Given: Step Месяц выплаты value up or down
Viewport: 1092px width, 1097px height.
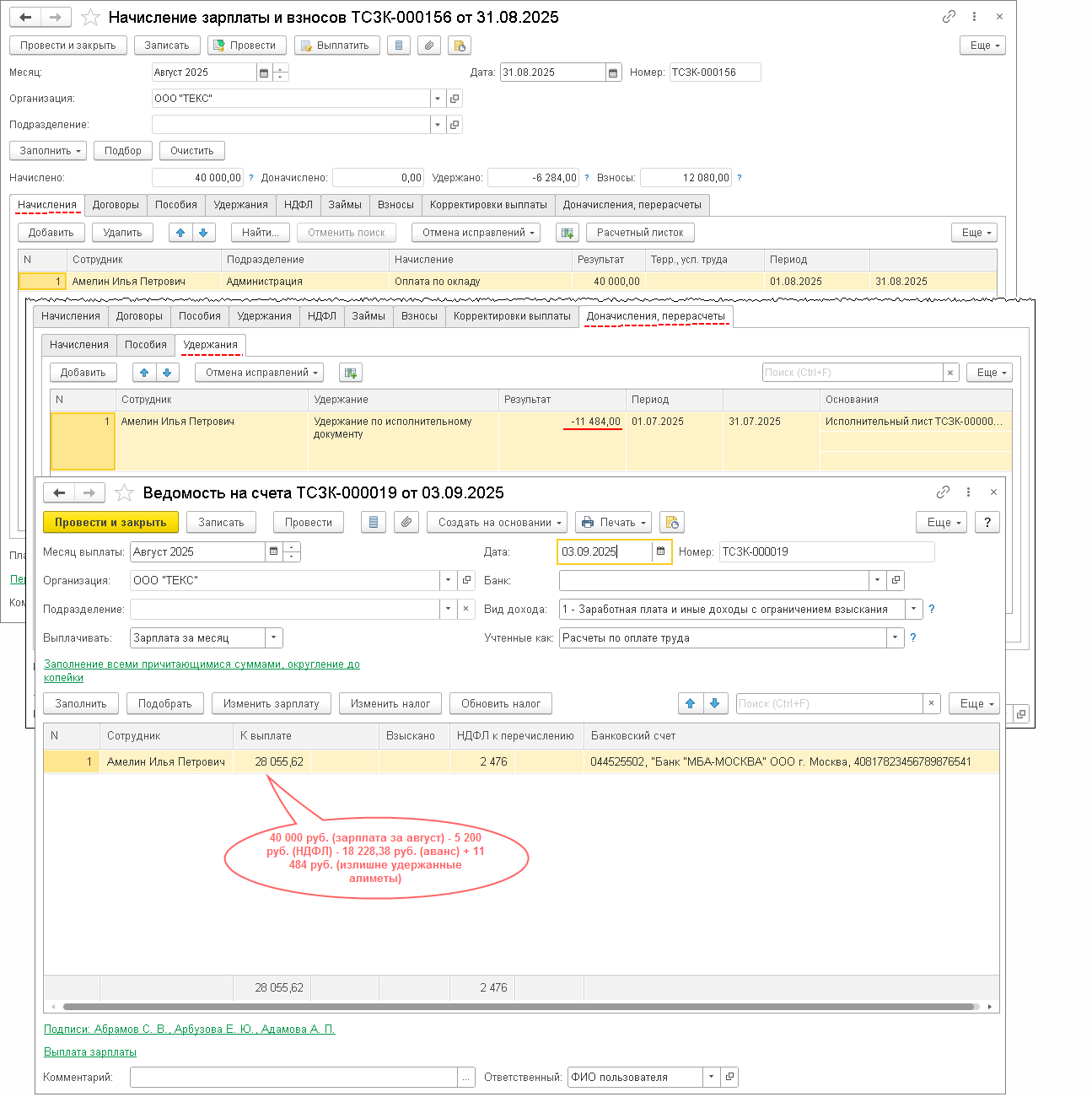Looking at the screenshot, I should [x=292, y=551].
